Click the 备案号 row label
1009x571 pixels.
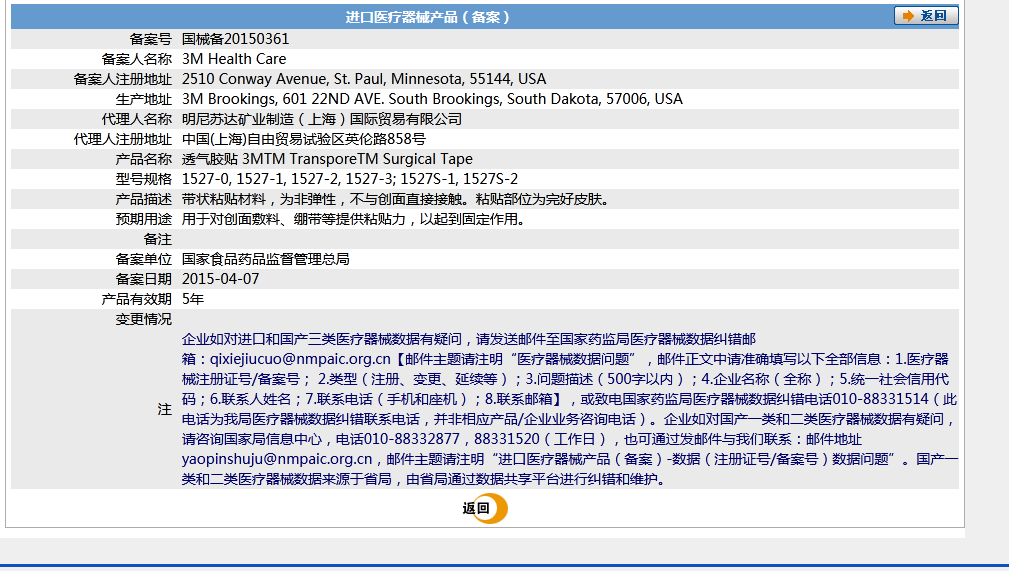[151, 39]
